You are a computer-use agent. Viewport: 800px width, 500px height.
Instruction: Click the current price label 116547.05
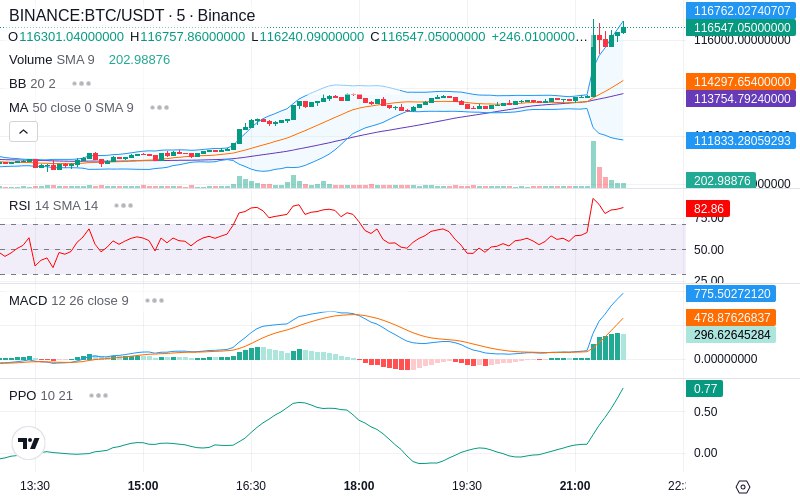(741, 28)
